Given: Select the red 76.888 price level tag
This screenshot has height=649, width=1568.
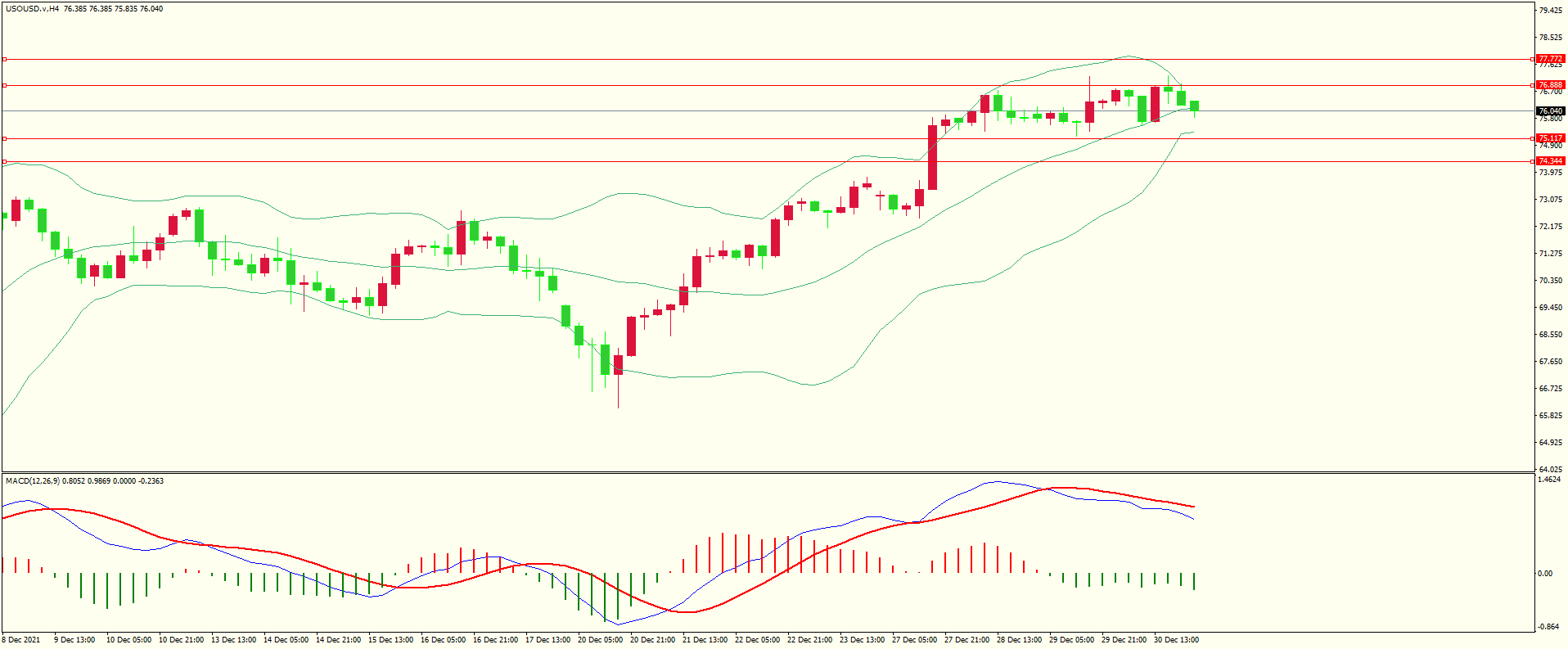Looking at the screenshot, I should 1550,85.
